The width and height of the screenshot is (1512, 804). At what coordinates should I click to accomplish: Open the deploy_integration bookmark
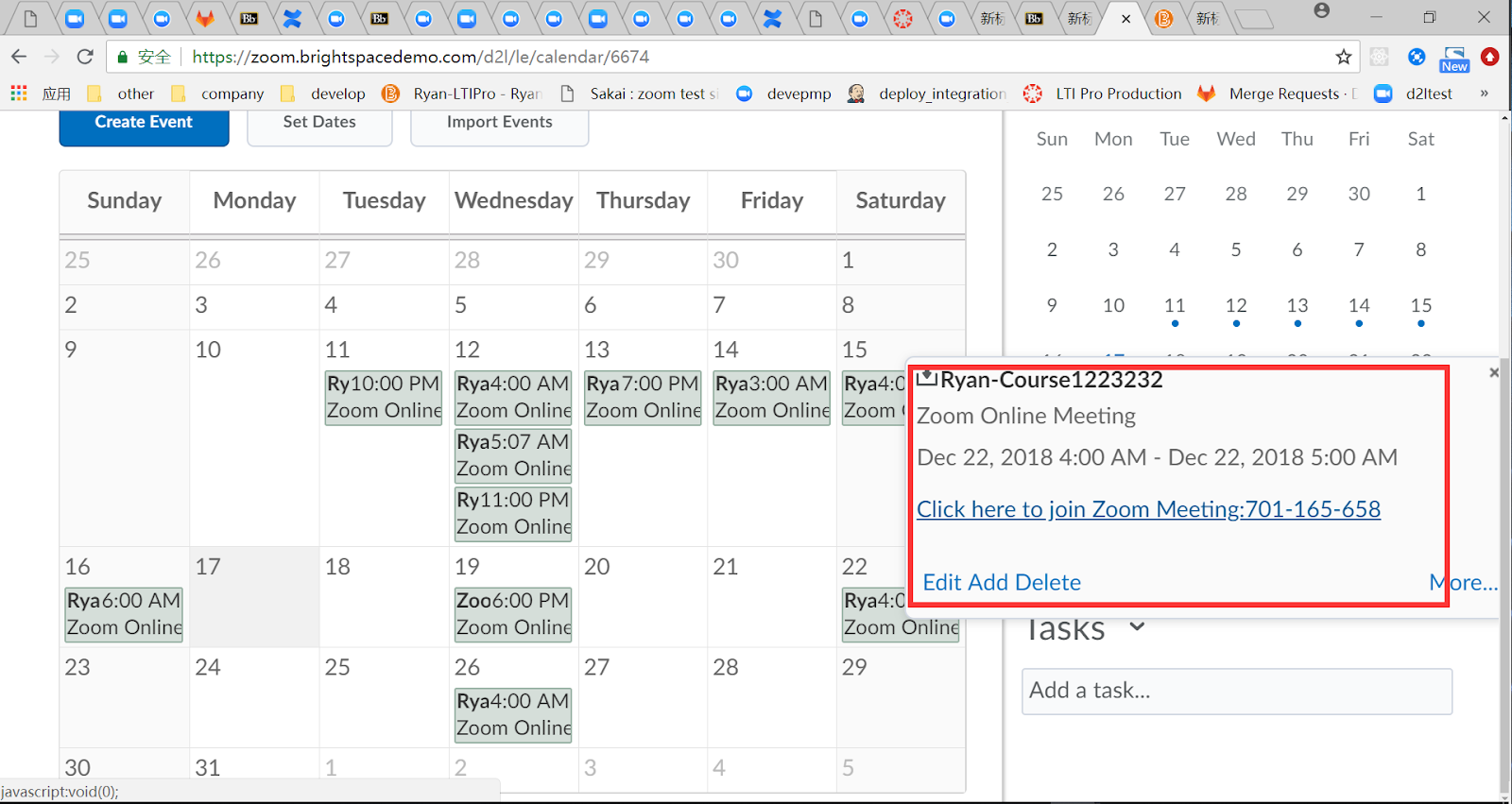point(927,94)
